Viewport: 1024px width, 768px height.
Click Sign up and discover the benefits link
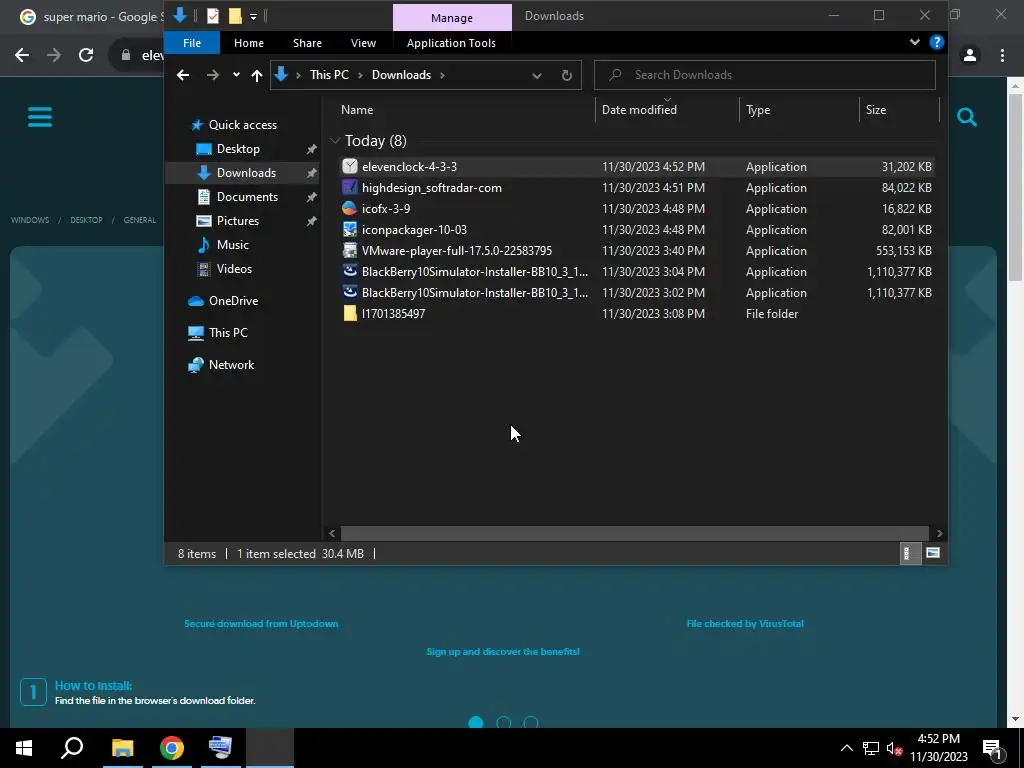click(x=503, y=652)
